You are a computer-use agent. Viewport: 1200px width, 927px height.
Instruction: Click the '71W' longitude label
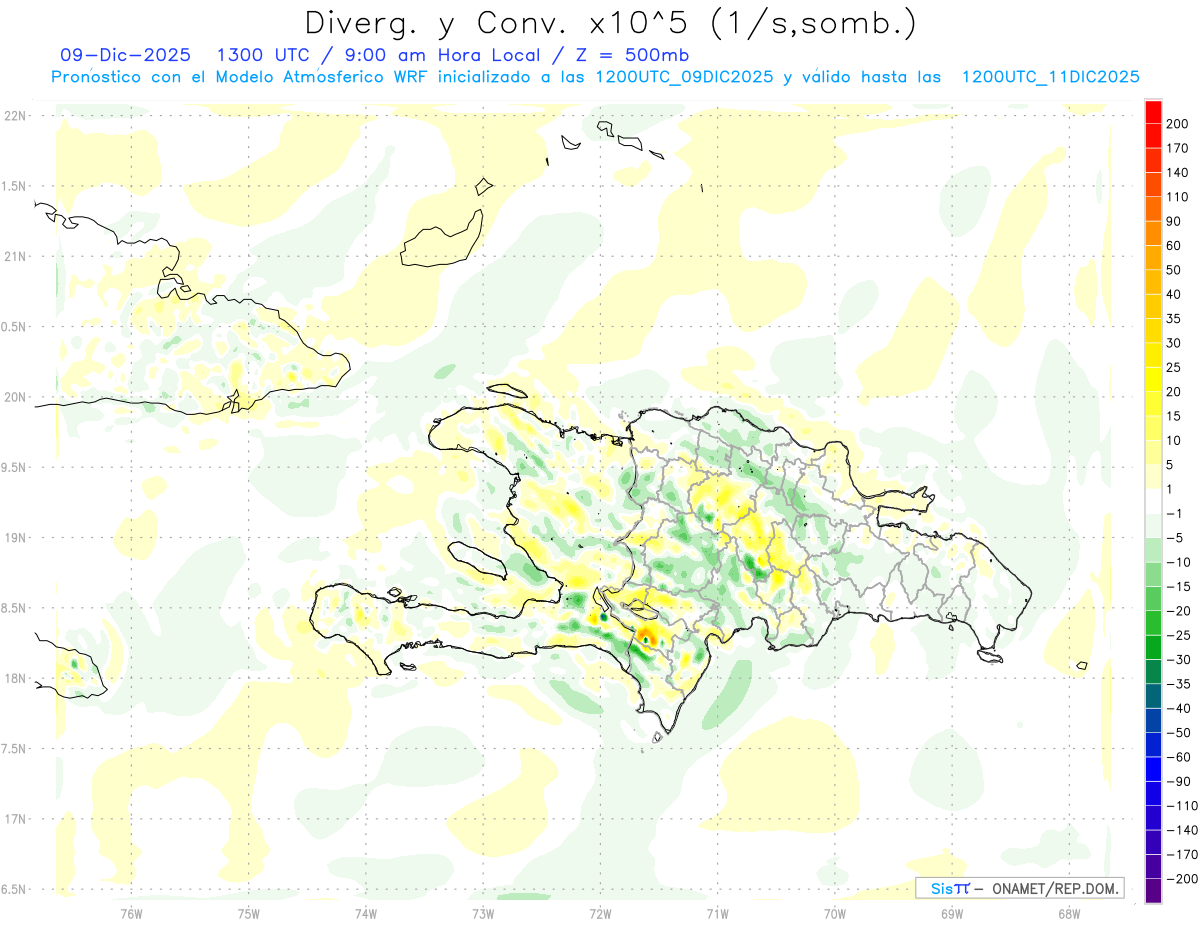tap(717, 914)
